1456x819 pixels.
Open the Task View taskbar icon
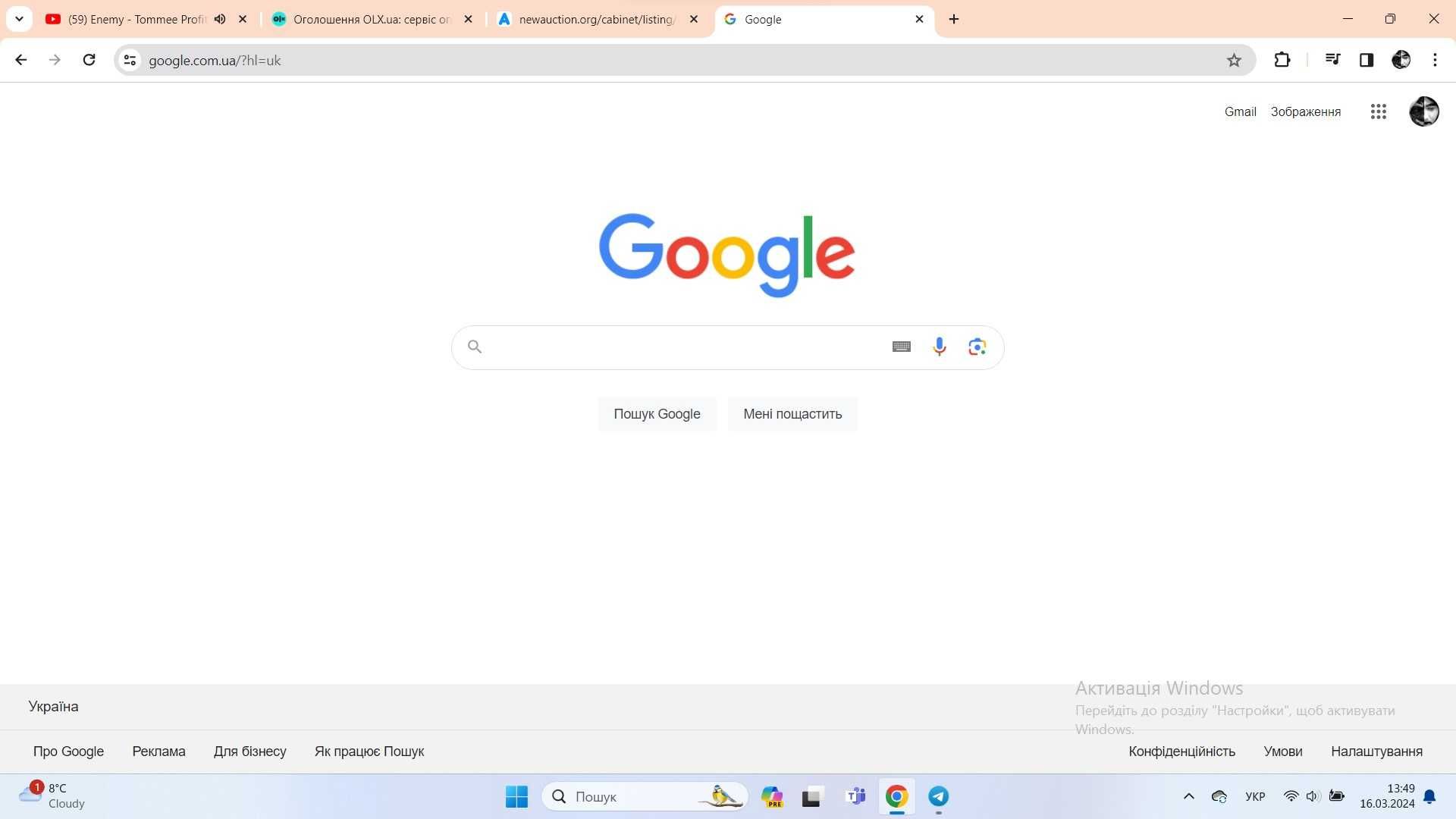[x=811, y=796]
